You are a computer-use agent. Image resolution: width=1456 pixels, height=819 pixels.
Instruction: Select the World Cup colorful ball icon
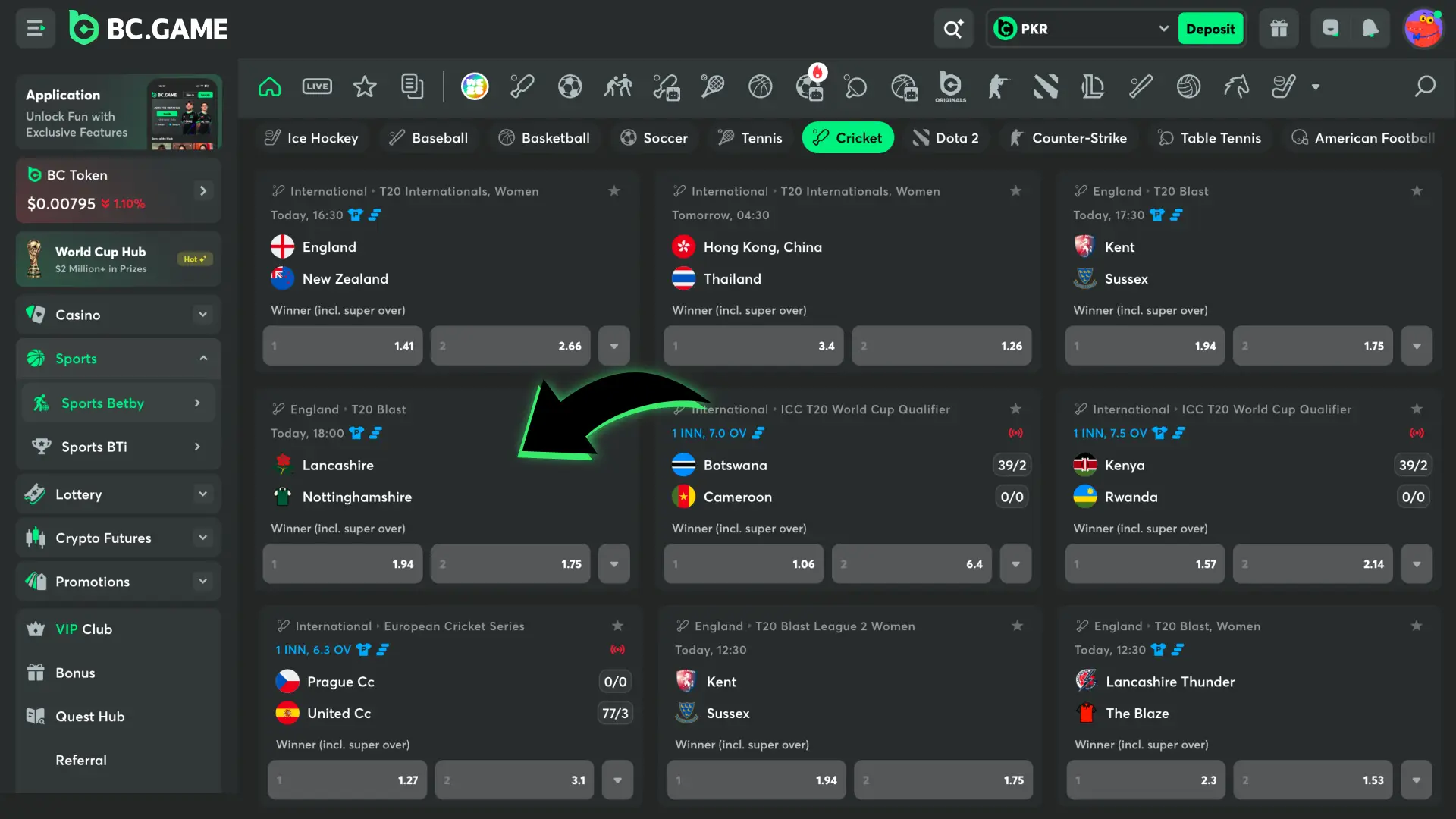click(475, 86)
